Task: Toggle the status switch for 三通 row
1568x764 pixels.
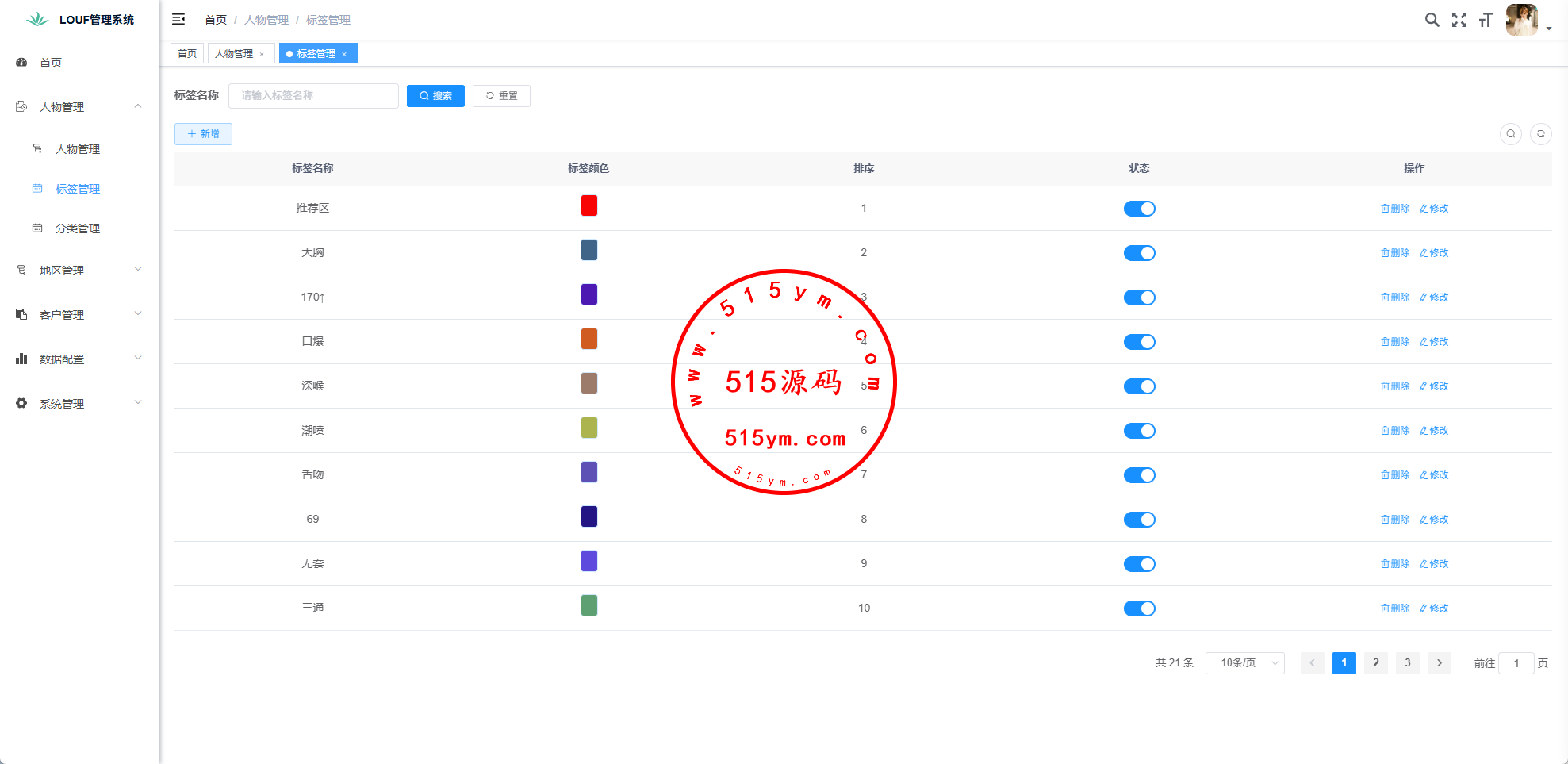Action: point(1139,609)
